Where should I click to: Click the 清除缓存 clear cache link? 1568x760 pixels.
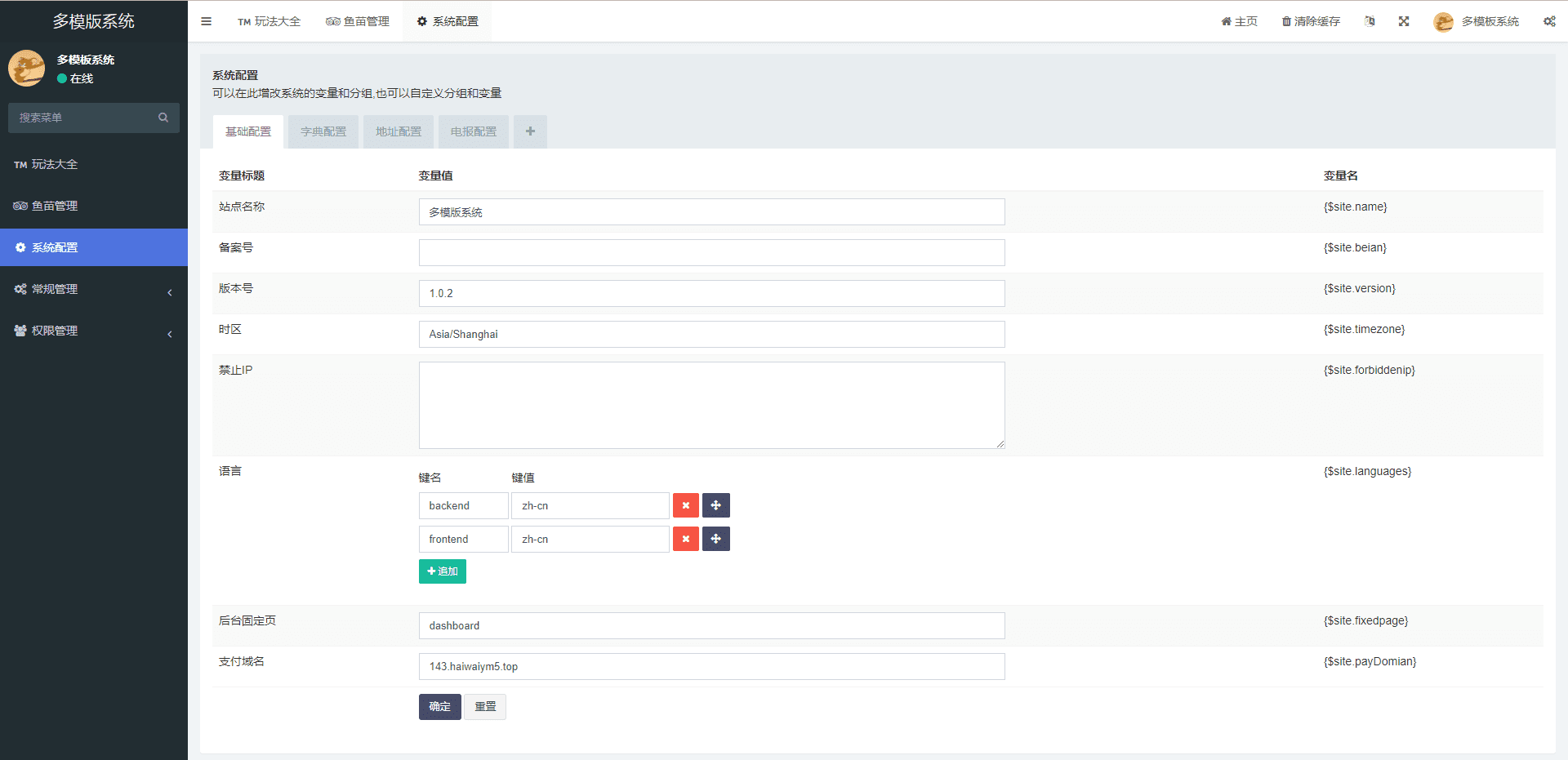(1311, 21)
